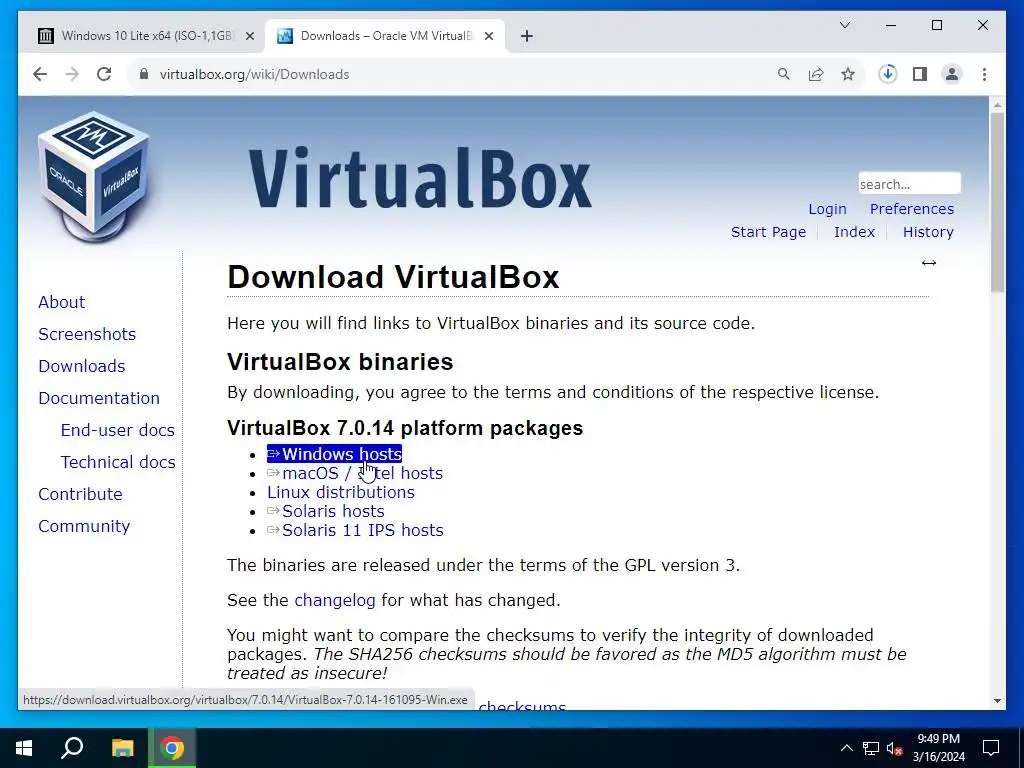Image resolution: width=1024 pixels, height=768 pixels.
Task: Open Chrome downloads icon
Action: pyautogui.click(x=888, y=74)
